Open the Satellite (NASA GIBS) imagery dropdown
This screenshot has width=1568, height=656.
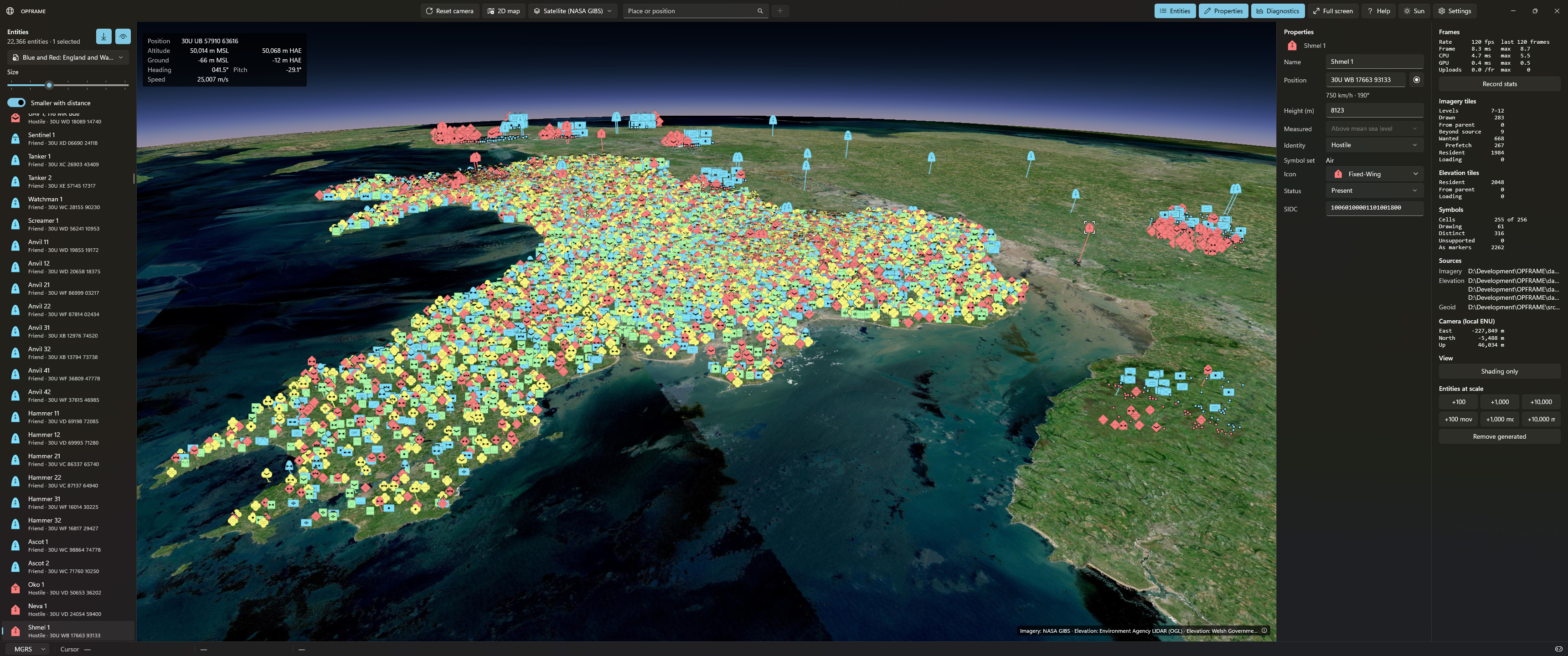(572, 11)
